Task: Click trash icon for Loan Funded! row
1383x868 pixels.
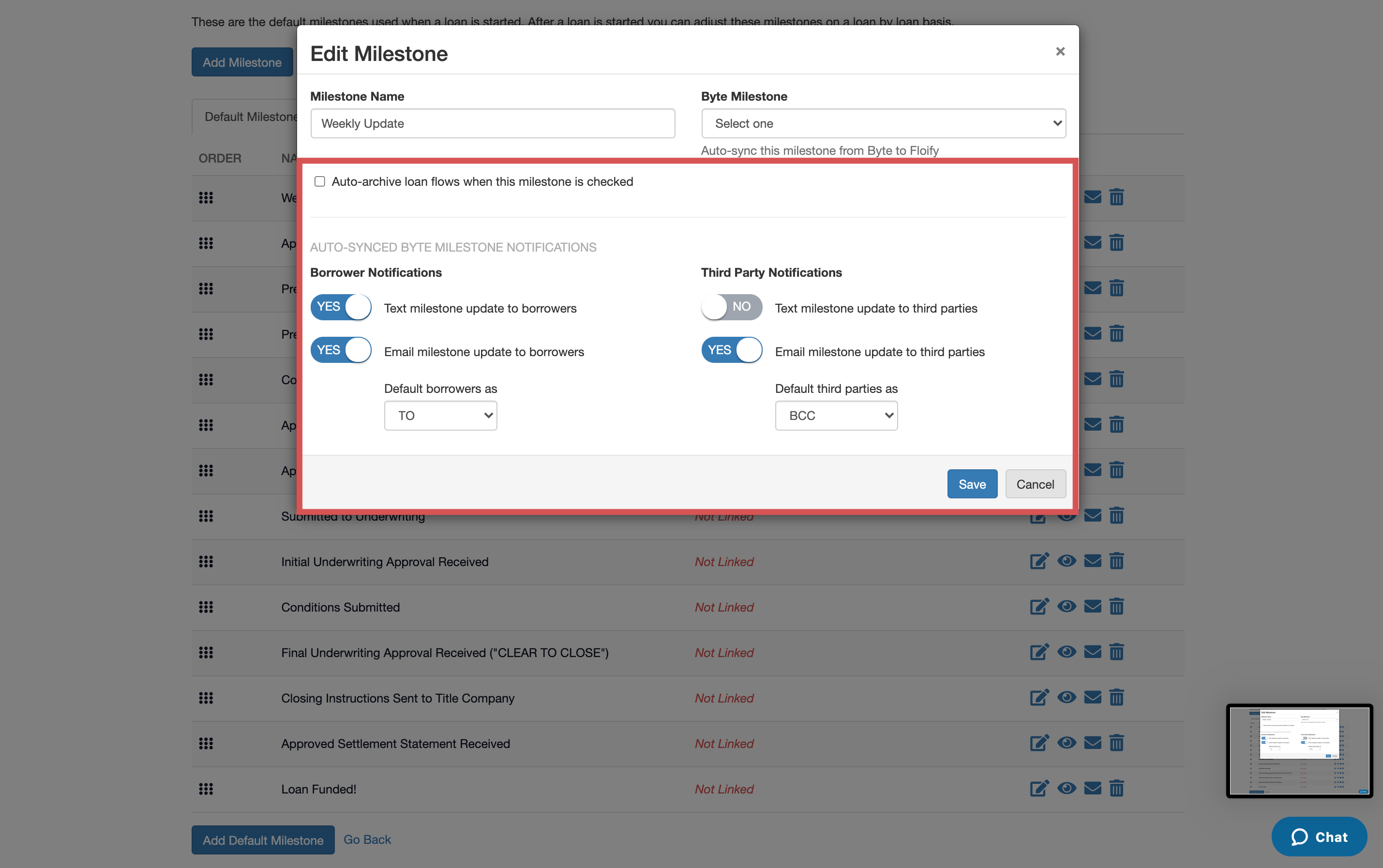Action: [1116, 788]
